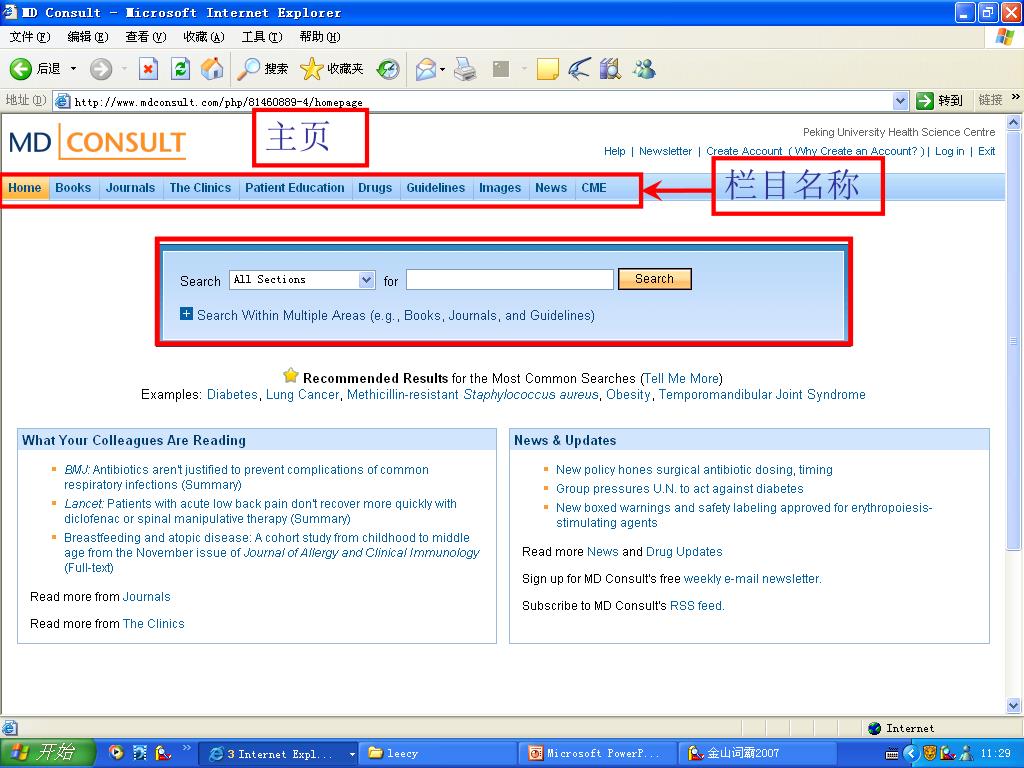1024x768 pixels.
Task: Open browsing History clock icon
Action: pyautogui.click(x=388, y=69)
